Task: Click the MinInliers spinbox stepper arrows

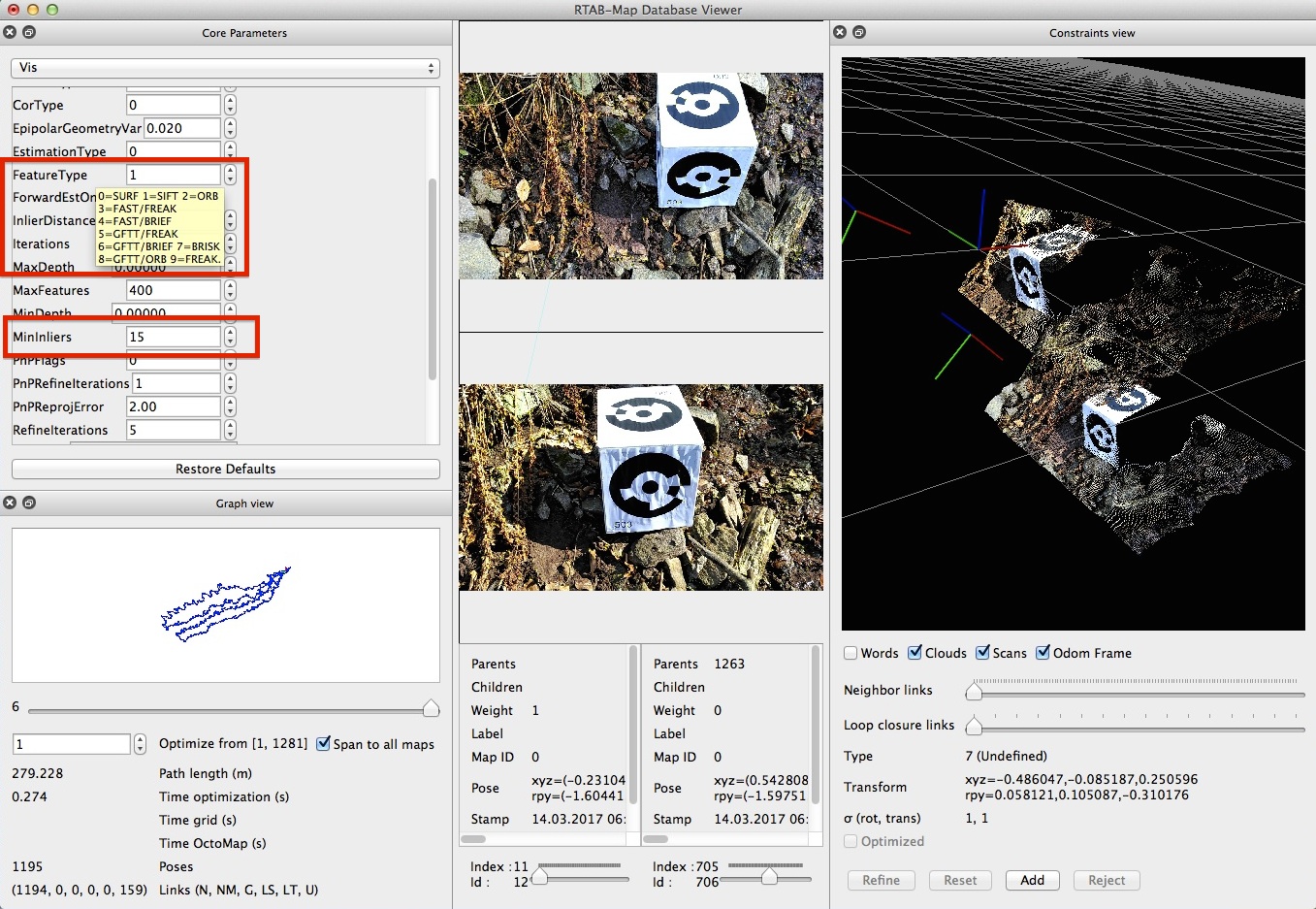Action: pos(230,337)
